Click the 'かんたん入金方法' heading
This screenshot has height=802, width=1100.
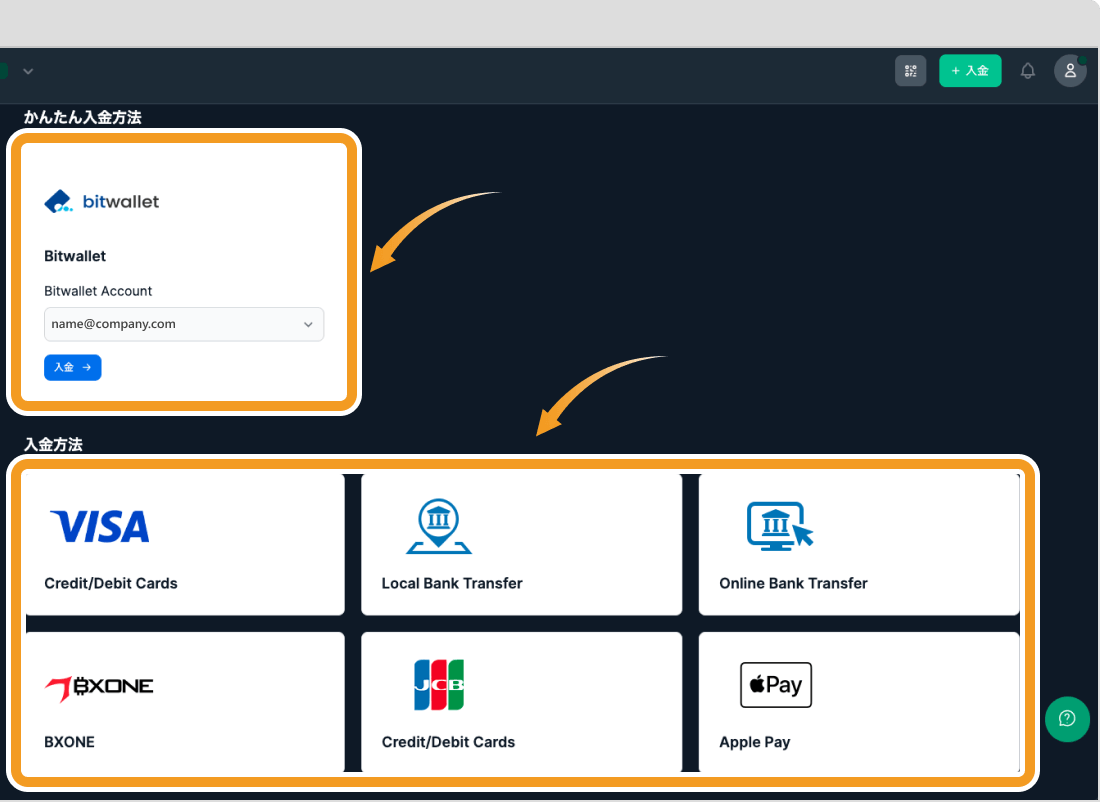pos(83,117)
